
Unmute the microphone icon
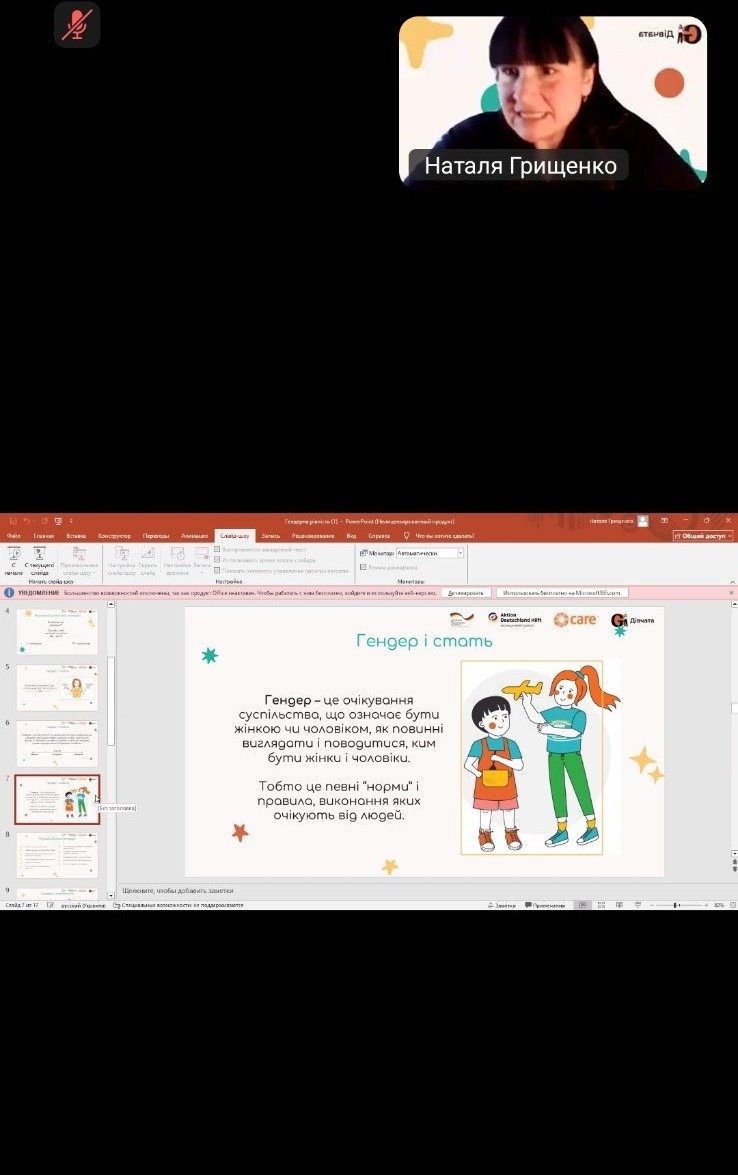point(77,25)
